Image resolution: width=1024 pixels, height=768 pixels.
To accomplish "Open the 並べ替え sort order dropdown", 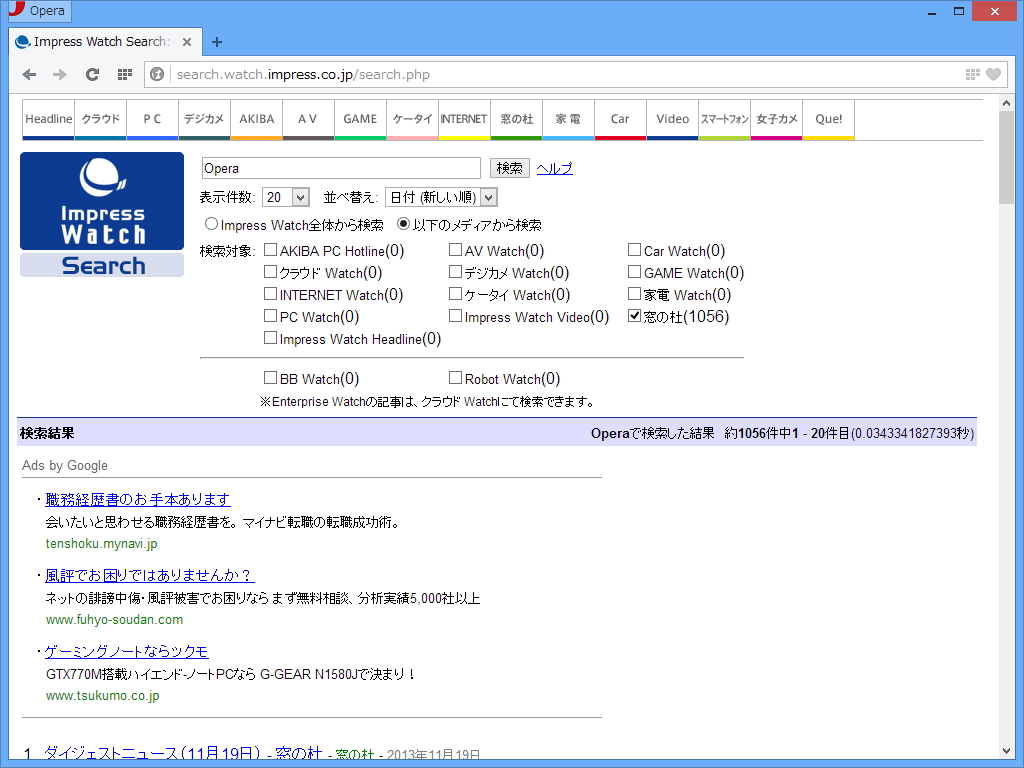I will pos(442,197).
